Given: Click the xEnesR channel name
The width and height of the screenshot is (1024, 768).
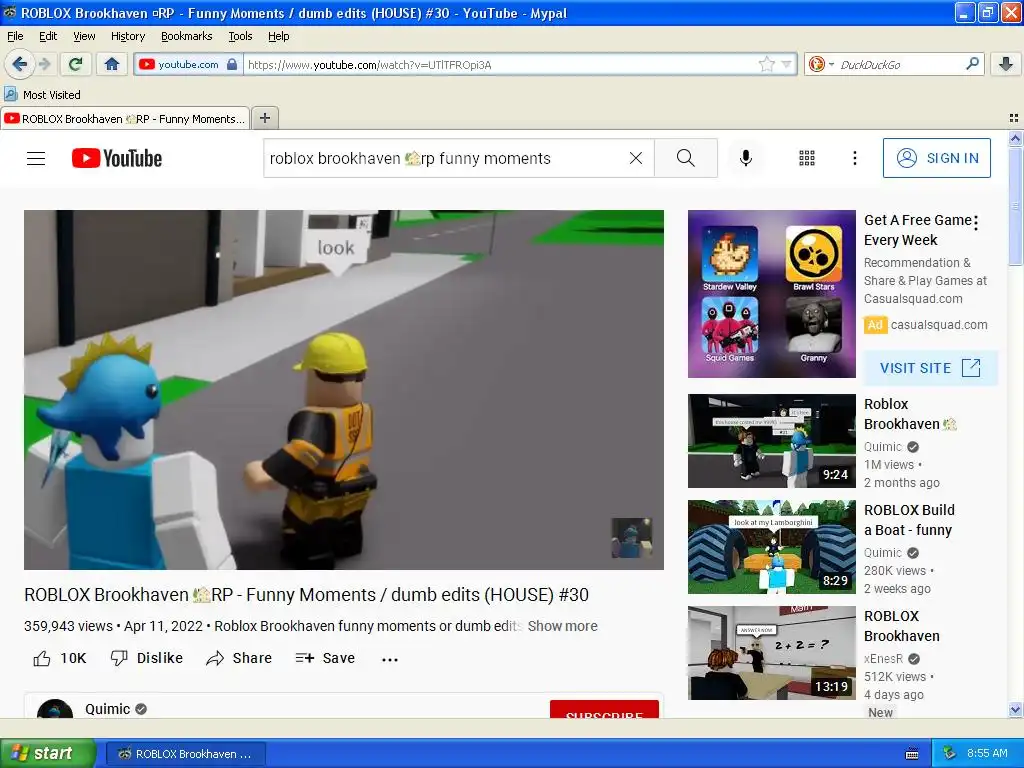Looking at the screenshot, I should 883,658.
